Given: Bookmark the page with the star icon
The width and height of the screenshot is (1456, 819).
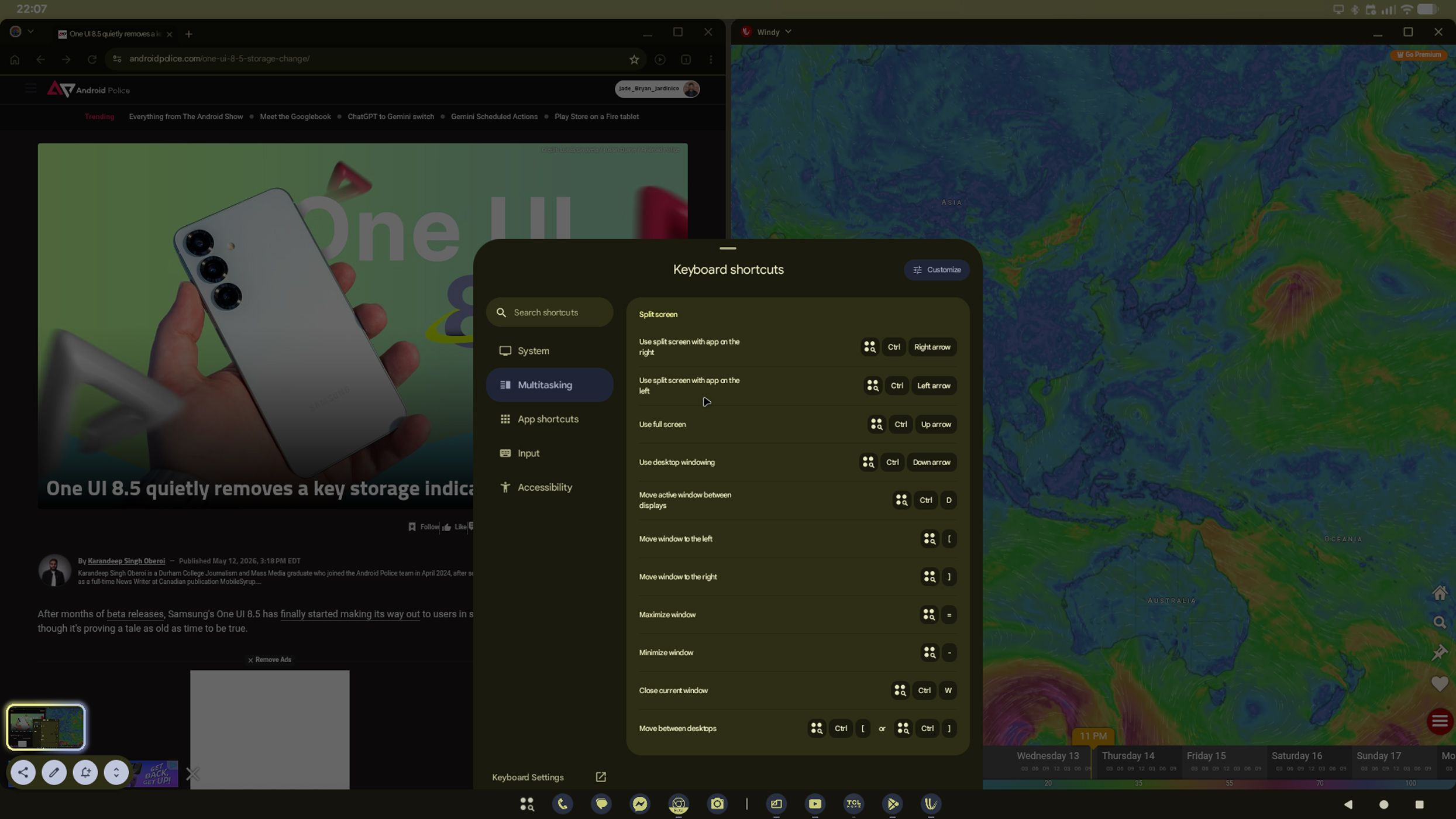Looking at the screenshot, I should click(x=634, y=59).
